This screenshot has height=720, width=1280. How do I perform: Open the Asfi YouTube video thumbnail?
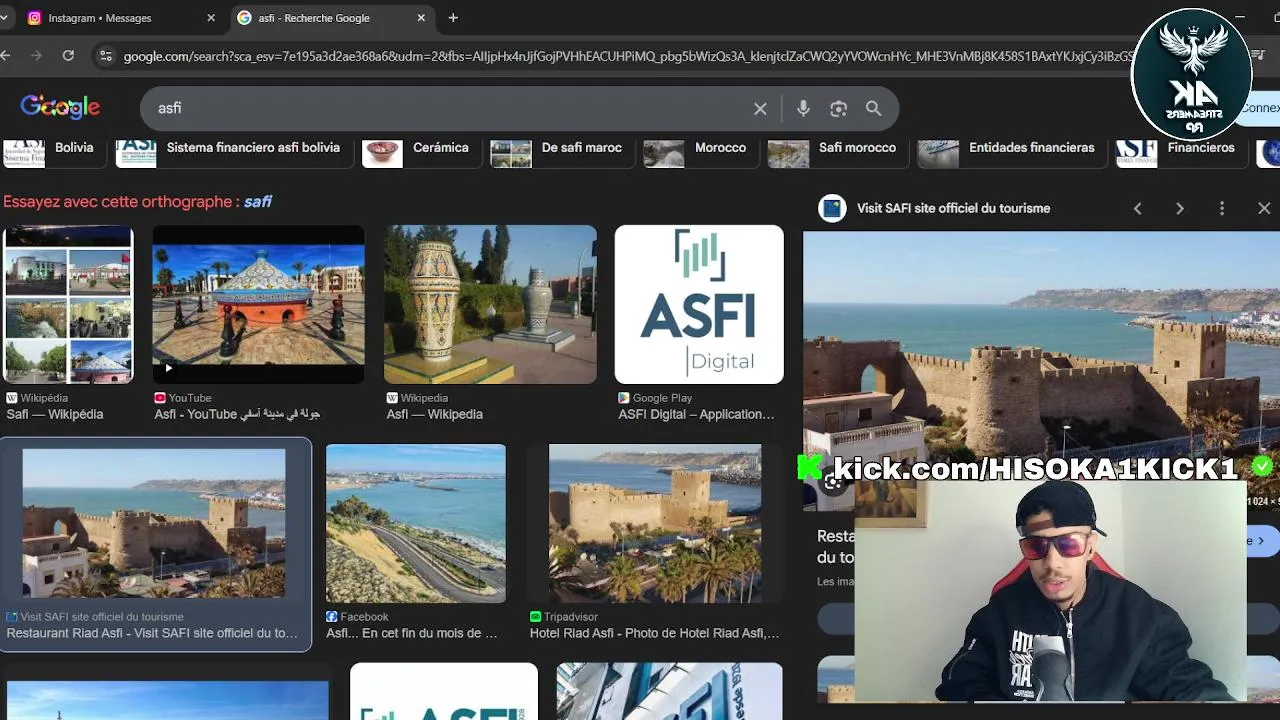point(258,304)
